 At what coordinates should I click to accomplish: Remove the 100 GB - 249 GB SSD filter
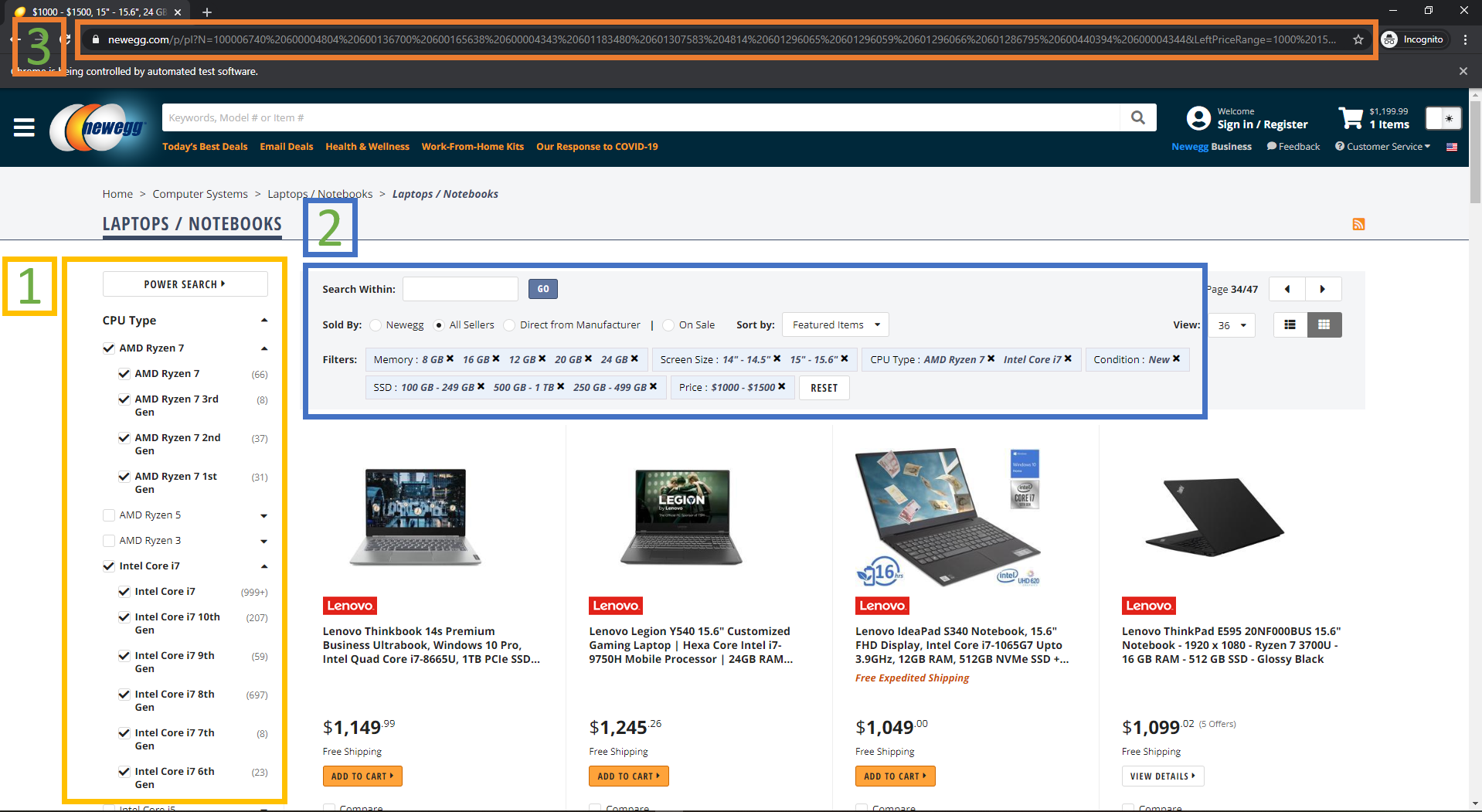pyautogui.click(x=481, y=386)
